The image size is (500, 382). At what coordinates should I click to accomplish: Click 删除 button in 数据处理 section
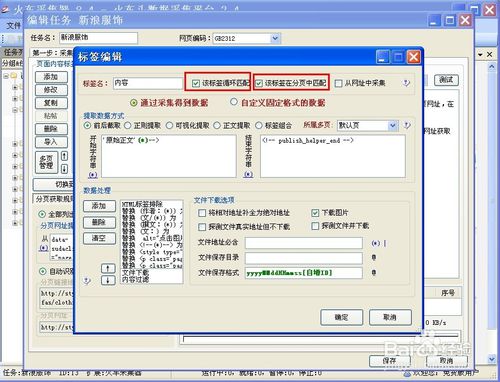tap(99, 222)
